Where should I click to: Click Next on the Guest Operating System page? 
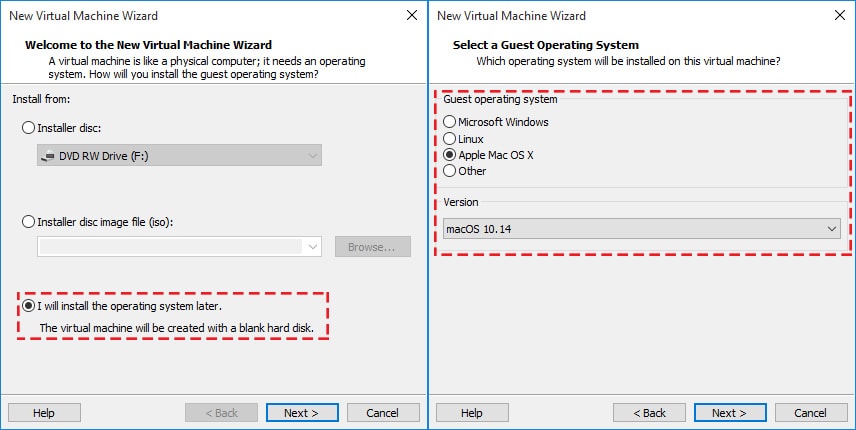tap(729, 412)
